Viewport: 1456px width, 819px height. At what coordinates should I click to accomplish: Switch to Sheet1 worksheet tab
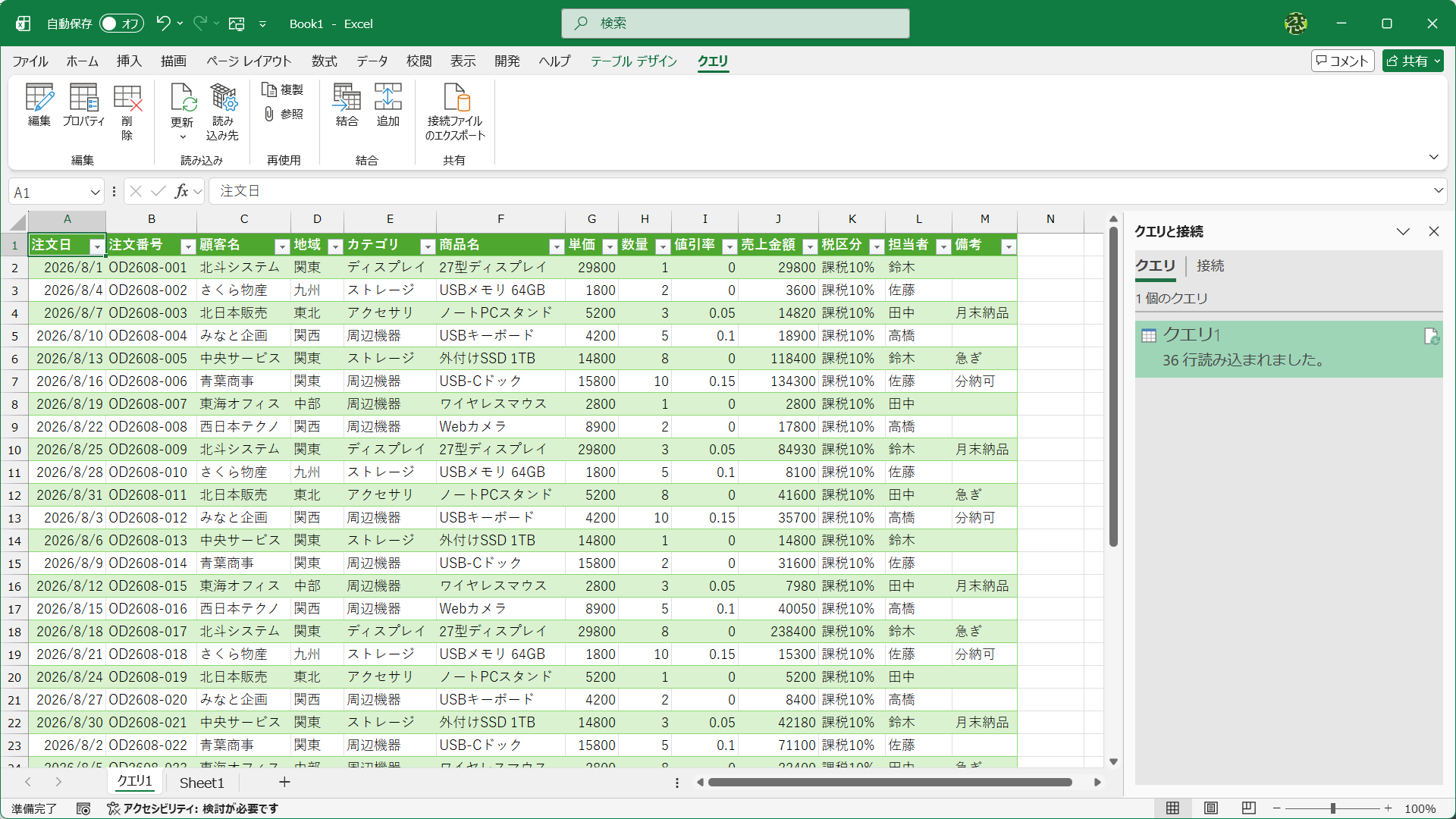202,783
